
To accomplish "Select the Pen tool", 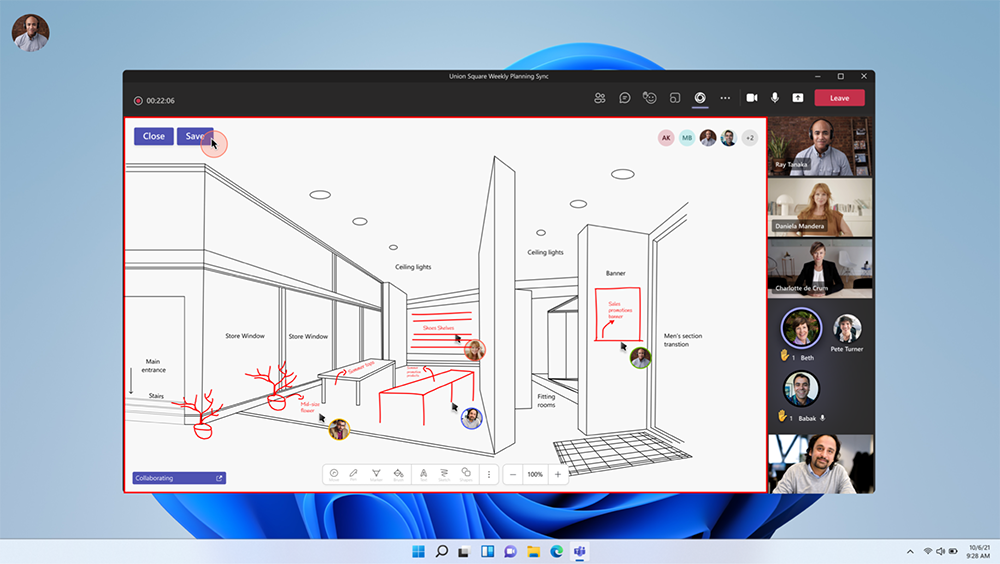I will (x=353, y=474).
